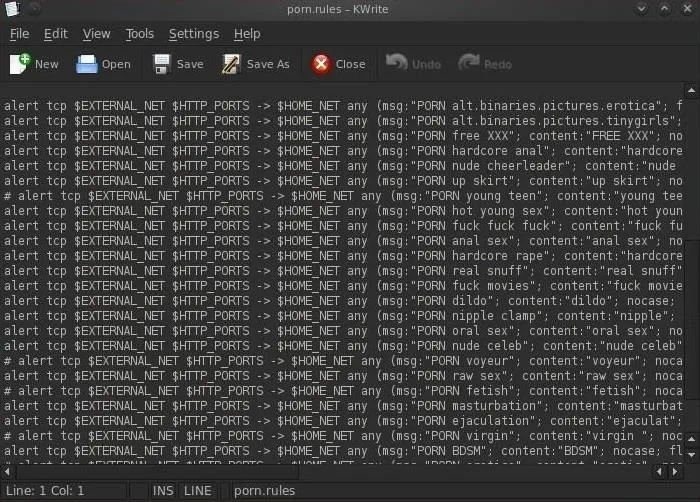Screen dimensions: 700x502
Task: Click the horizontal scrollbar right arrow at far right
Action: (x=675, y=472)
